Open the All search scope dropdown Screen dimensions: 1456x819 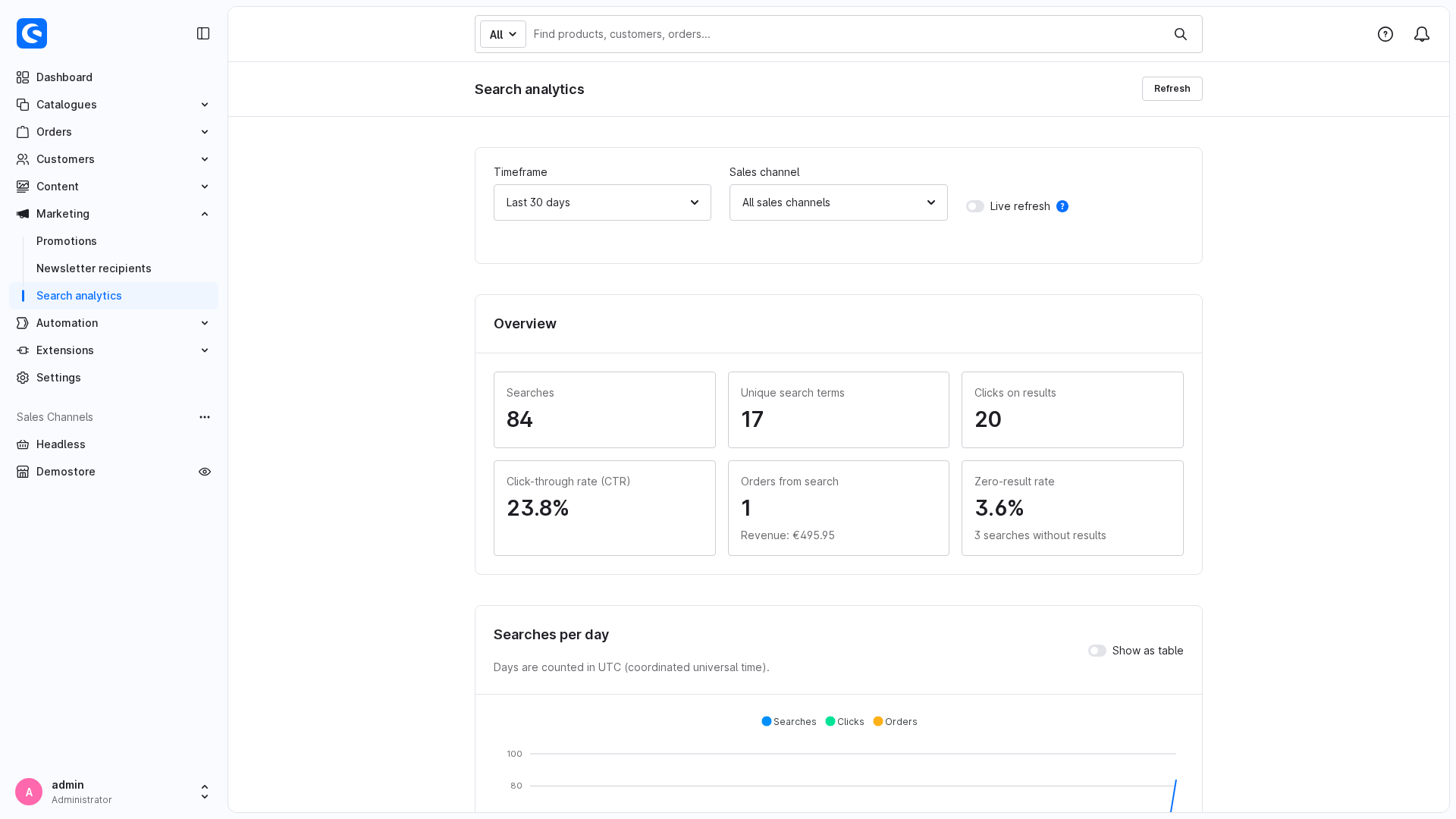[503, 34]
